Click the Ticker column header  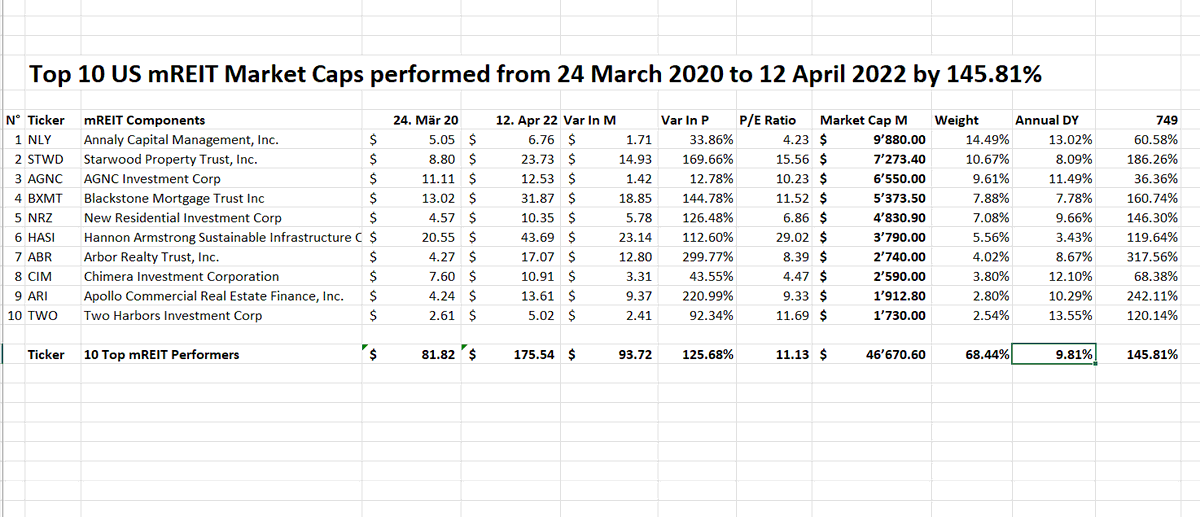[x=46, y=120]
